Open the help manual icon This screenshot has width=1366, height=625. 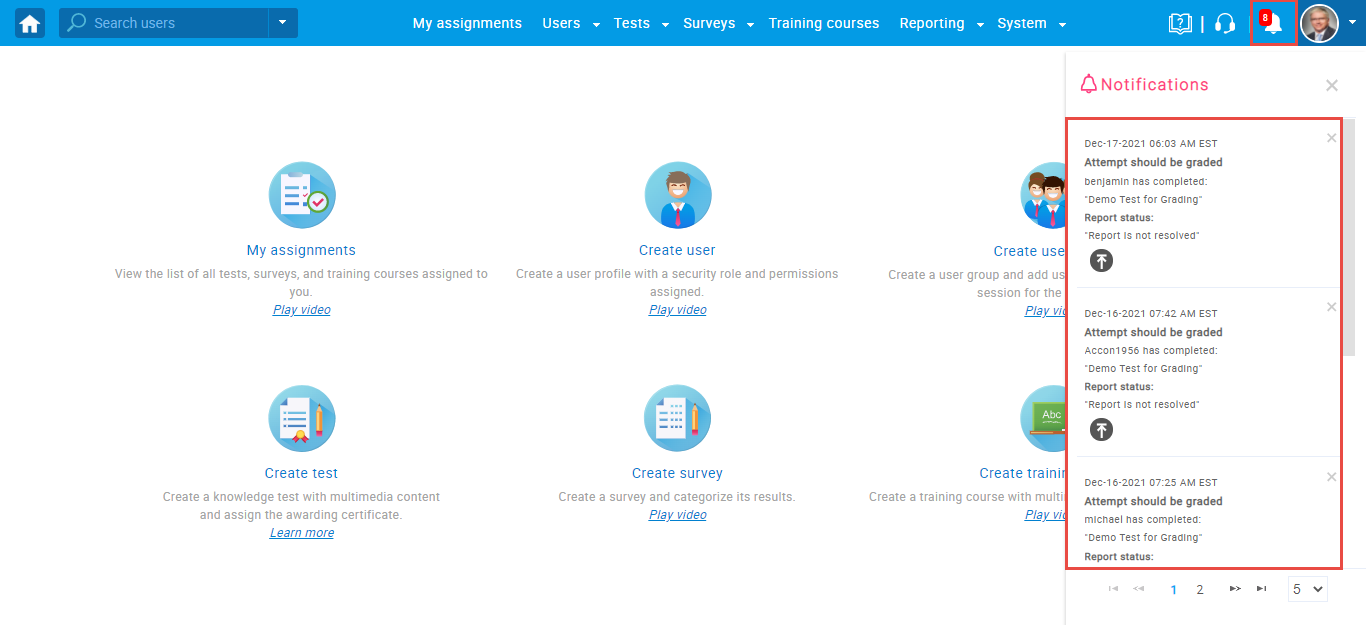pos(1180,23)
